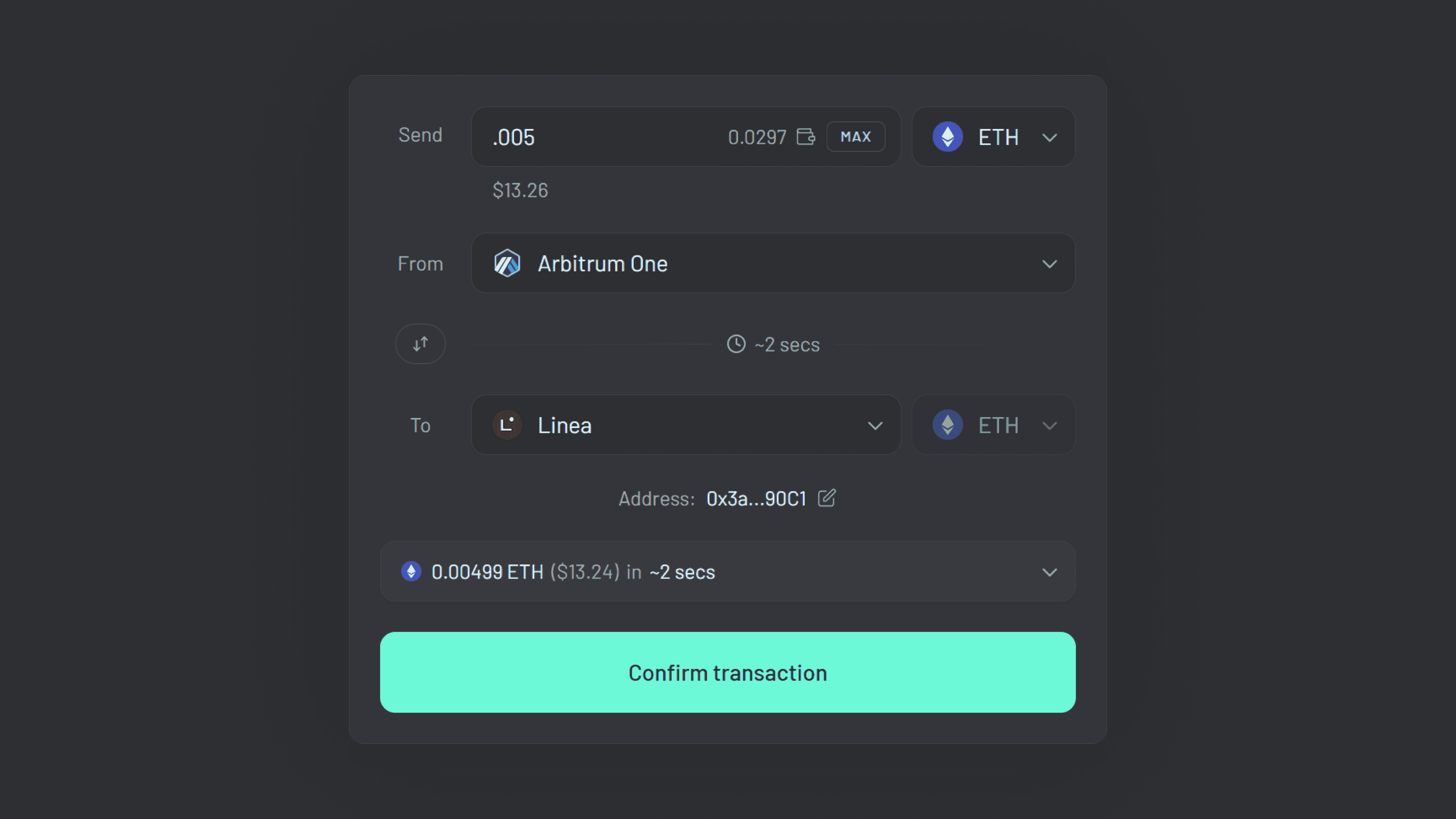
Task: Click the ETH icon in the route summary row
Action: pyautogui.click(x=411, y=571)
